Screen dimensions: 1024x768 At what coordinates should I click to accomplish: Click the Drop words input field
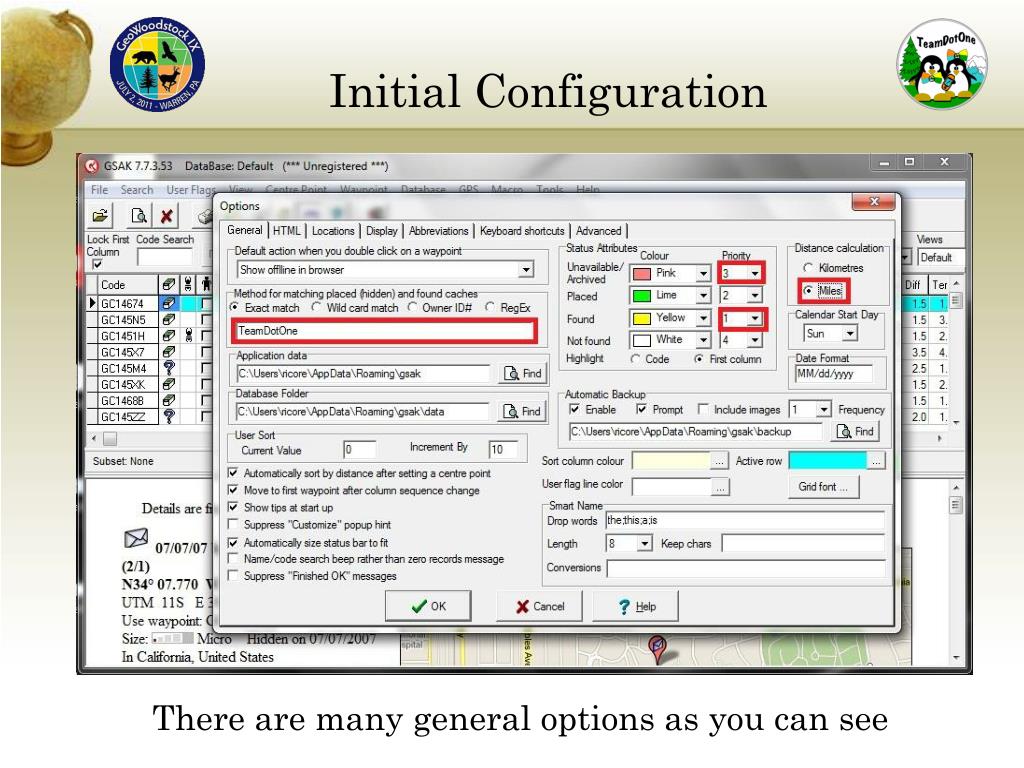[x=745, y=520]
